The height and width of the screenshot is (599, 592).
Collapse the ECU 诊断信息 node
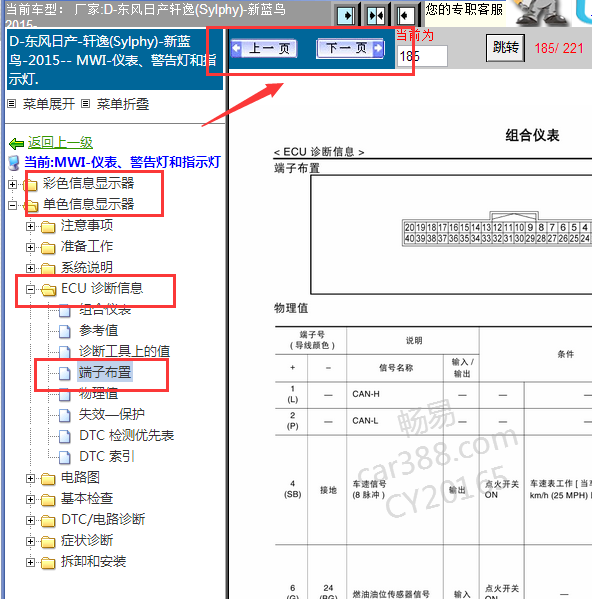click(31, 290)
